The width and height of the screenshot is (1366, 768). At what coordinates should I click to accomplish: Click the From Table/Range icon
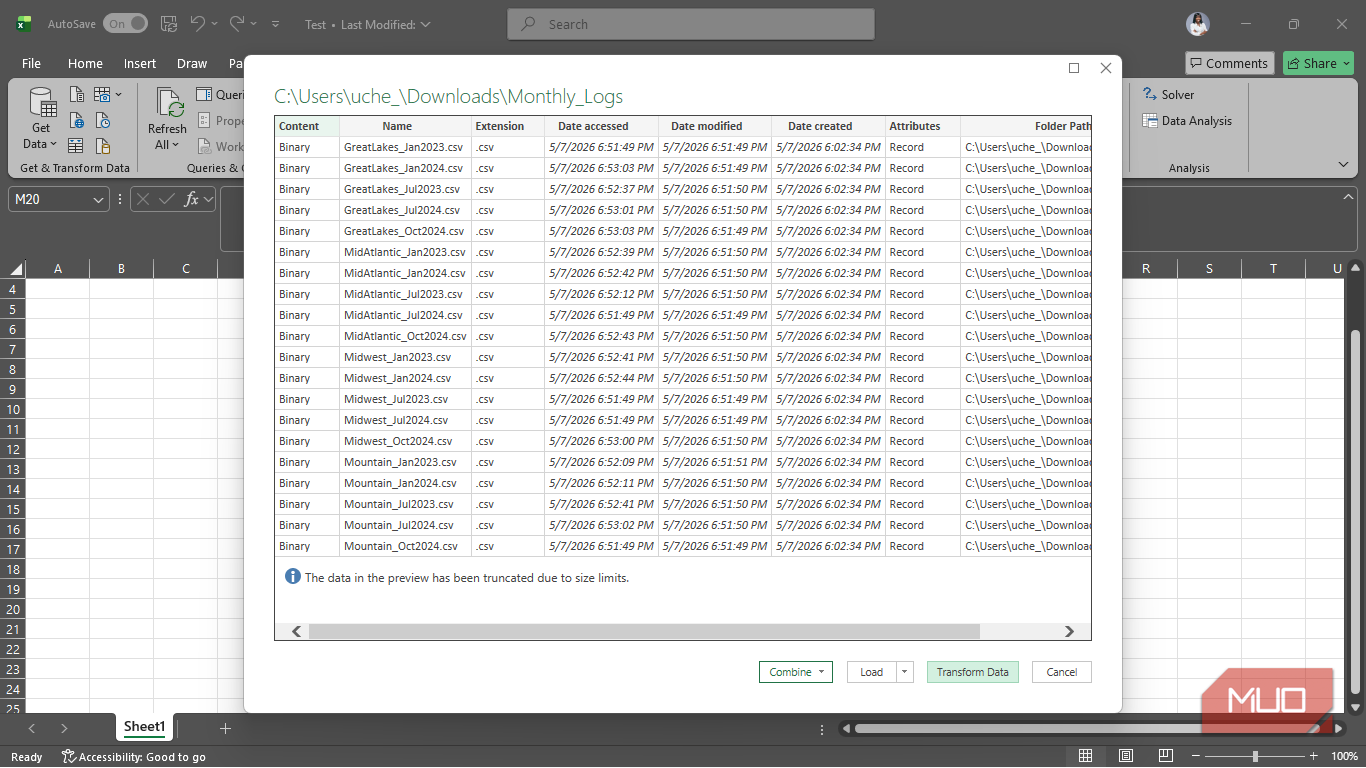(x=77, y=146)
